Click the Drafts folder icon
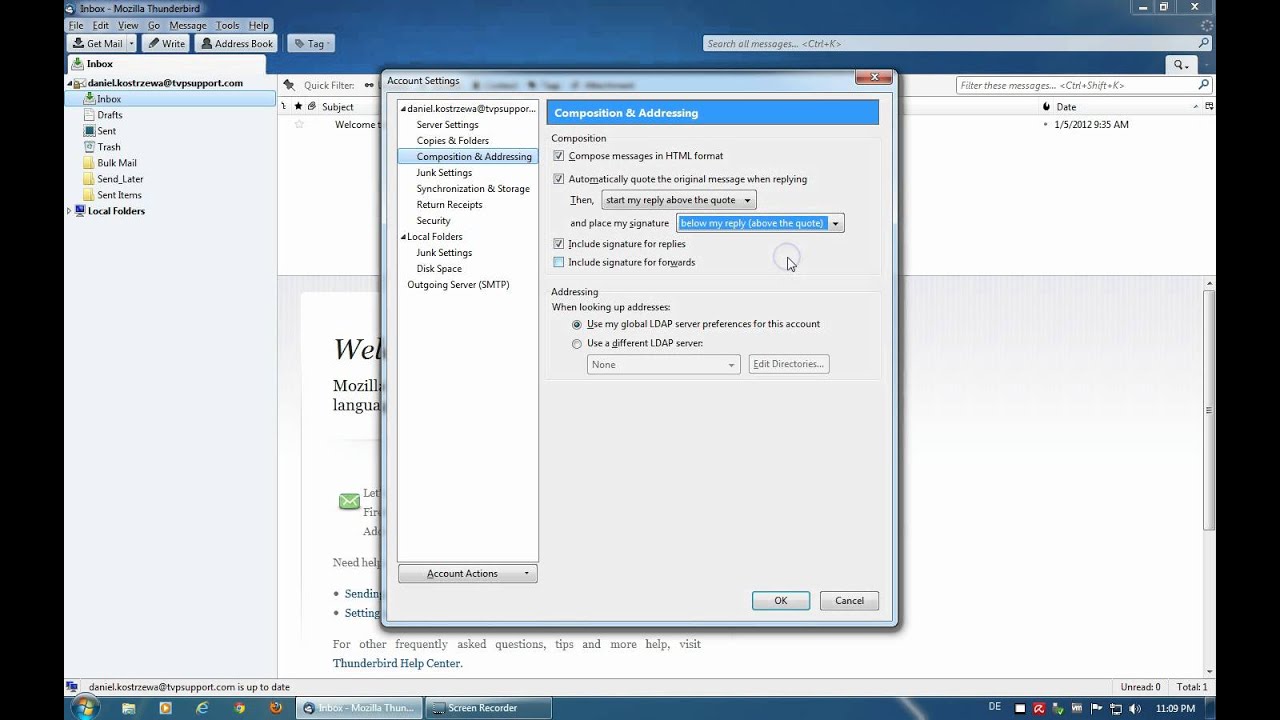The width and height of the screenshot is (1280, 720). (89, 115)
